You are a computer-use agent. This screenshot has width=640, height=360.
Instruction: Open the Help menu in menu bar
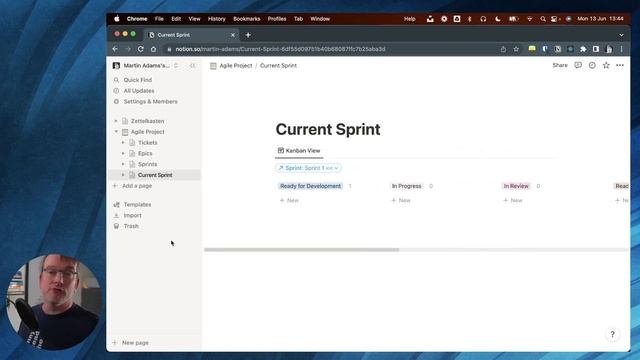tap(409, 19)
